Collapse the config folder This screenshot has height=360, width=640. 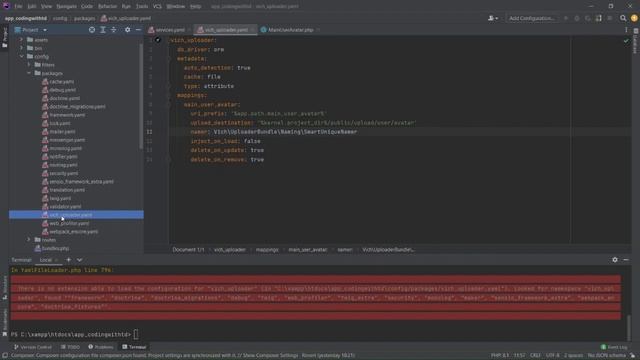pos(21,56)
